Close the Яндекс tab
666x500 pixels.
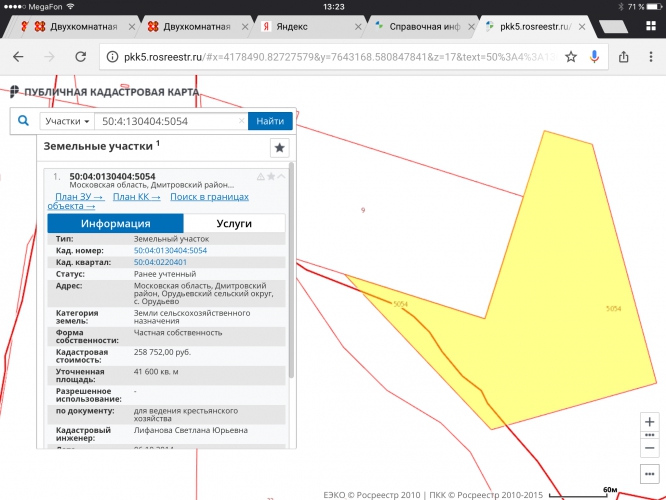(x=358, y=27)
